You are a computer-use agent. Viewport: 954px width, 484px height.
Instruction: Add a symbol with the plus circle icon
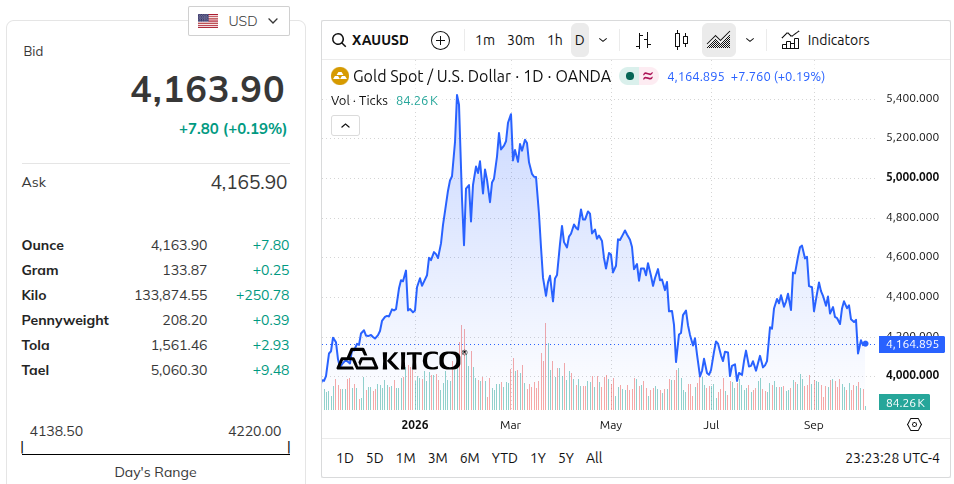[x=440, y=41]
